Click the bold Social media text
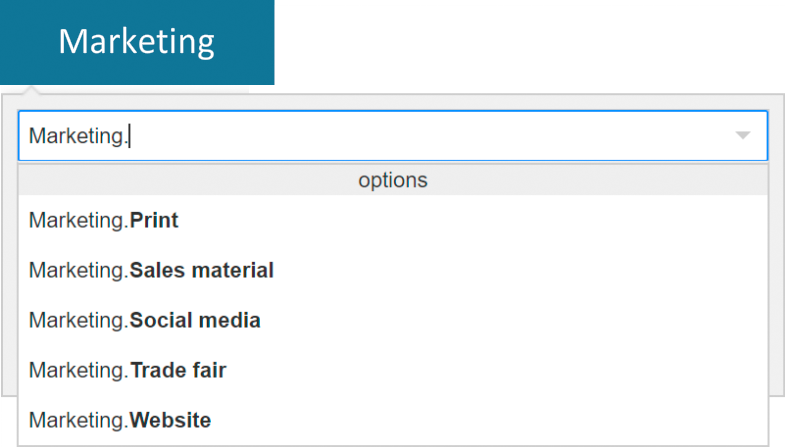The image size is (785, 447). pyautogui.click(x=195, y=321)
